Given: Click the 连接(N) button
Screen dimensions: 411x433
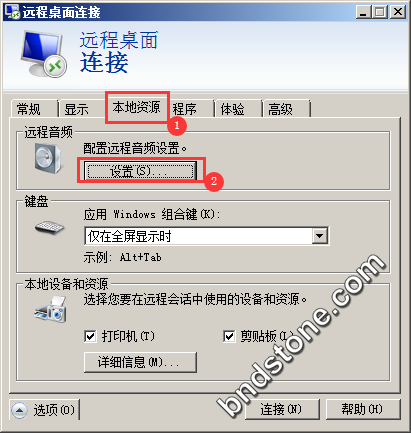Looking at the screenshot, I should [x=282, y=409].
